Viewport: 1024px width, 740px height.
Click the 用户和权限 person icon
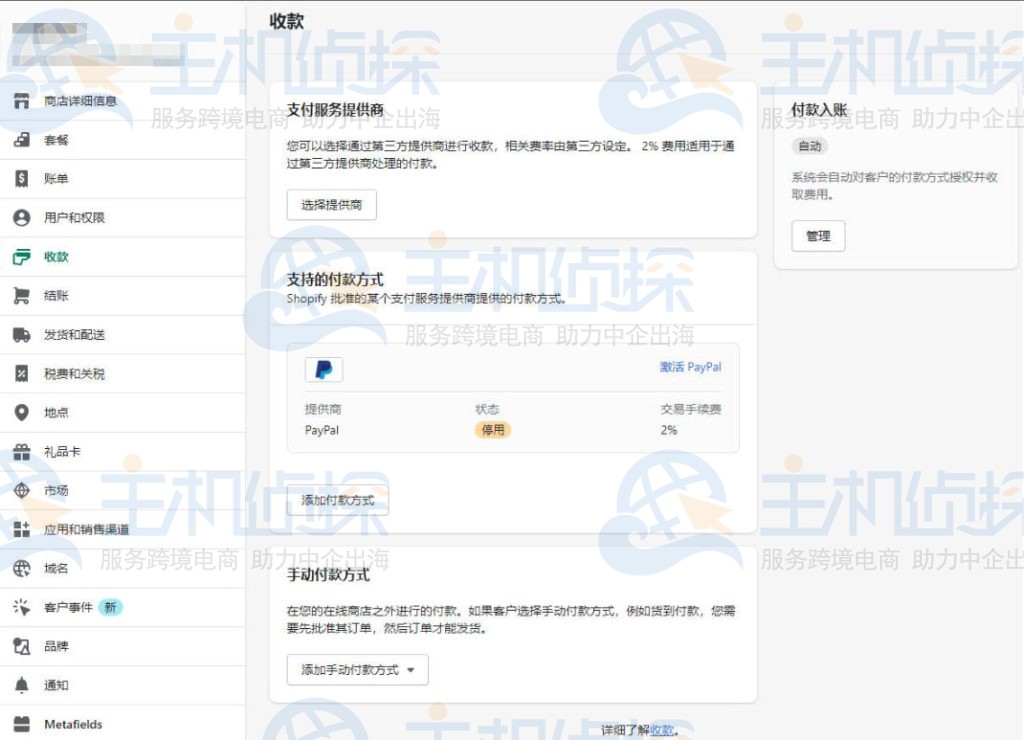pos(20,217)
